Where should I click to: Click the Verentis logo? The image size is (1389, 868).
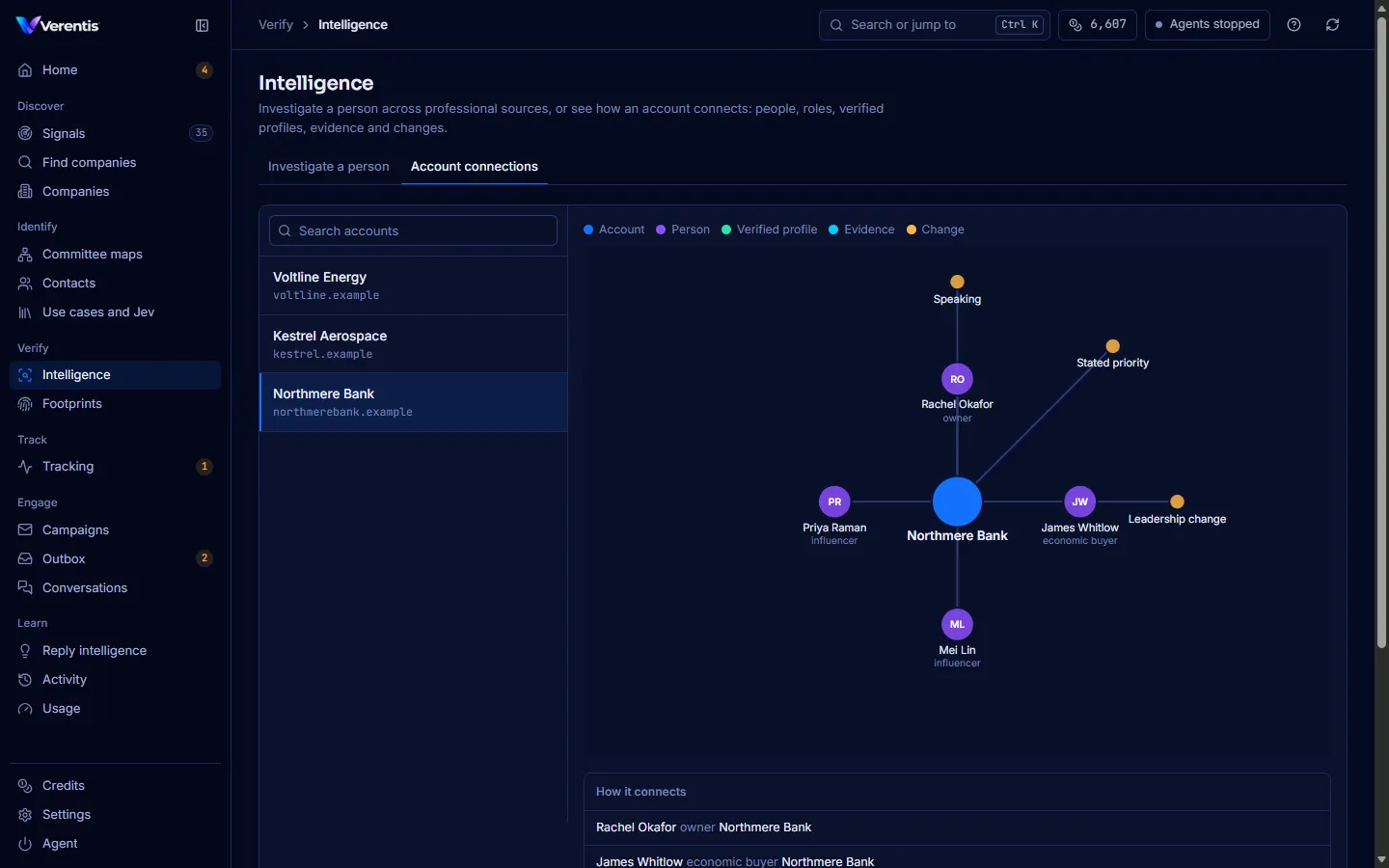coord(58,26)
